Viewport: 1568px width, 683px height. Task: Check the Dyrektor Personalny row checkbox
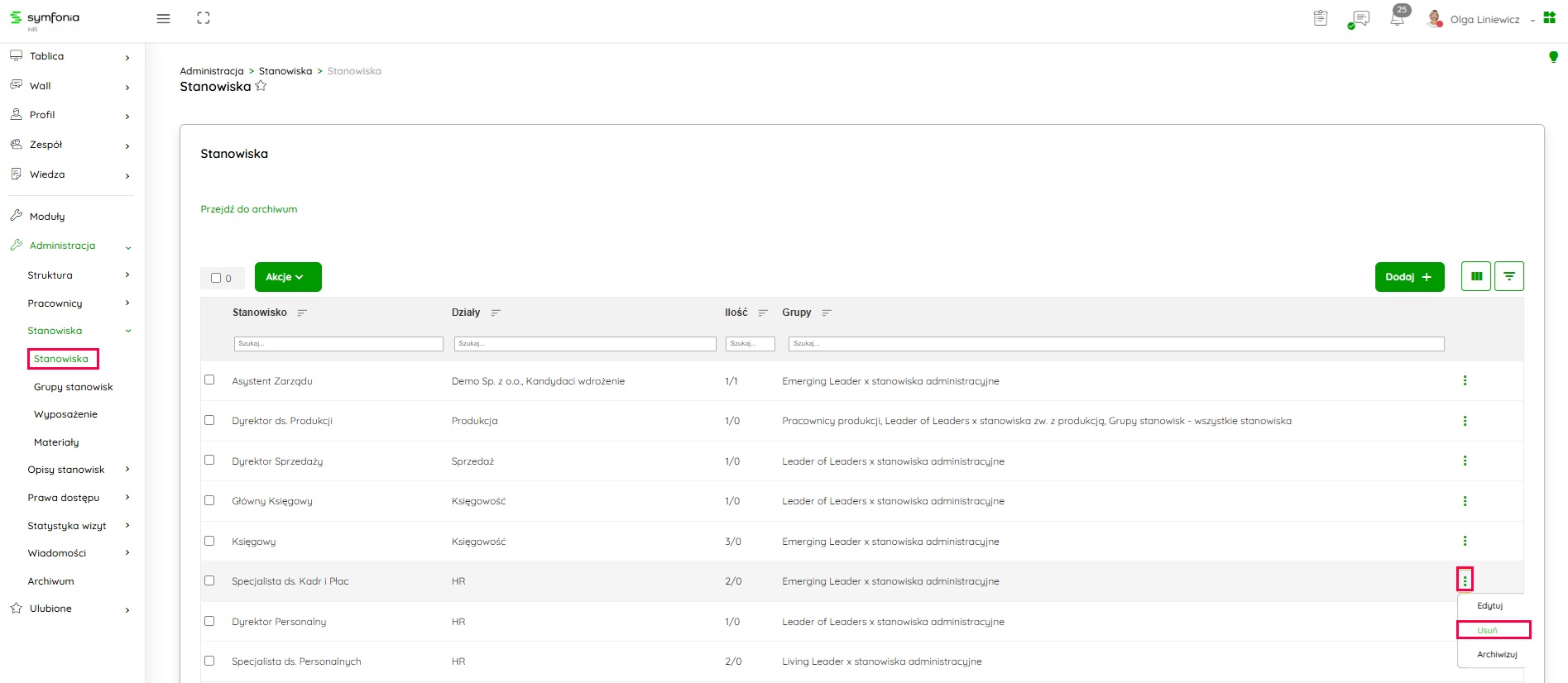pos(209,621)
